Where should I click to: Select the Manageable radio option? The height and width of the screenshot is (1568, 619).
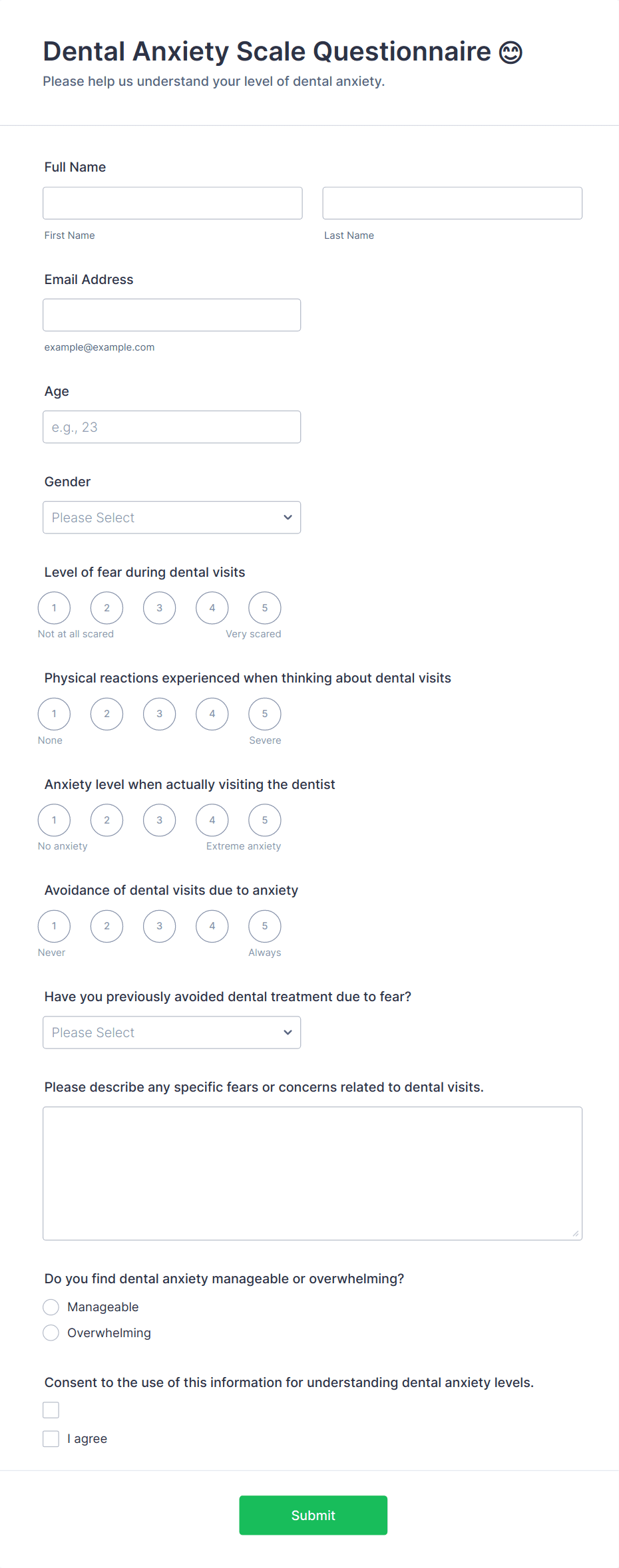(51, 1307)
